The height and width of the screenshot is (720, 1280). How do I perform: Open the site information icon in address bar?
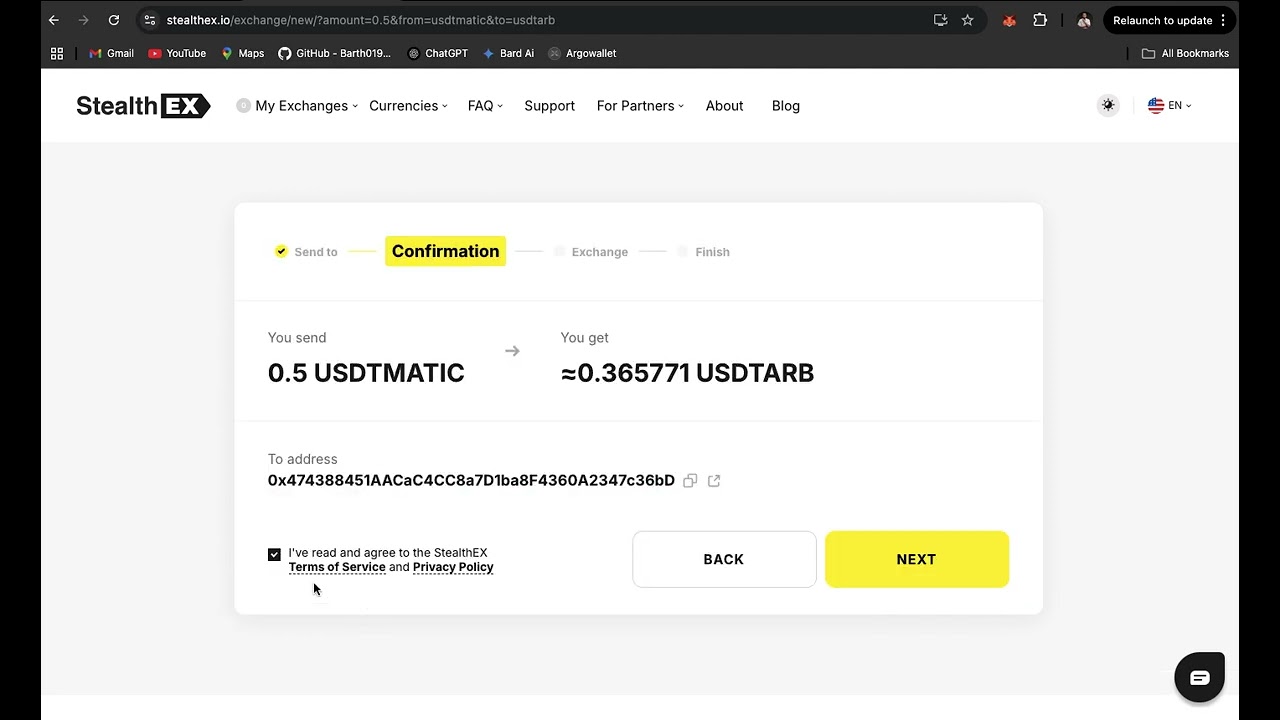pyautogui.click(x=149, y=20)
